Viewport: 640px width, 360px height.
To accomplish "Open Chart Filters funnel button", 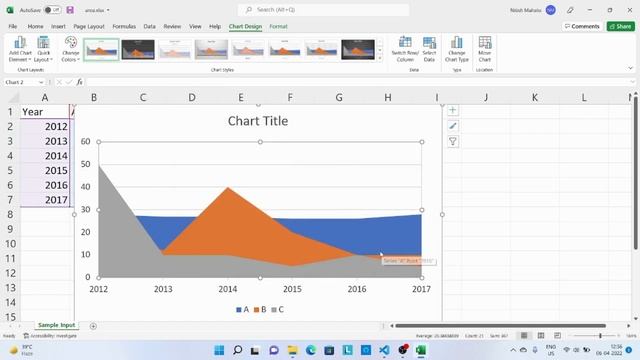I will click(453, 142).
